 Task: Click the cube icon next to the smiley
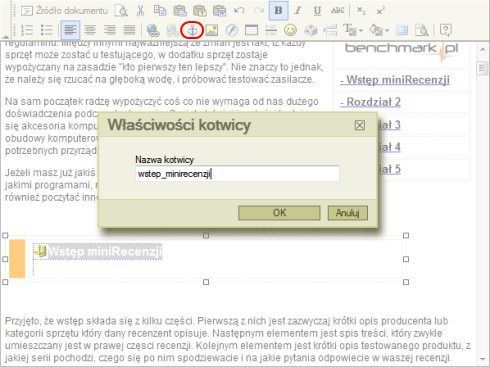pos(310,30)
